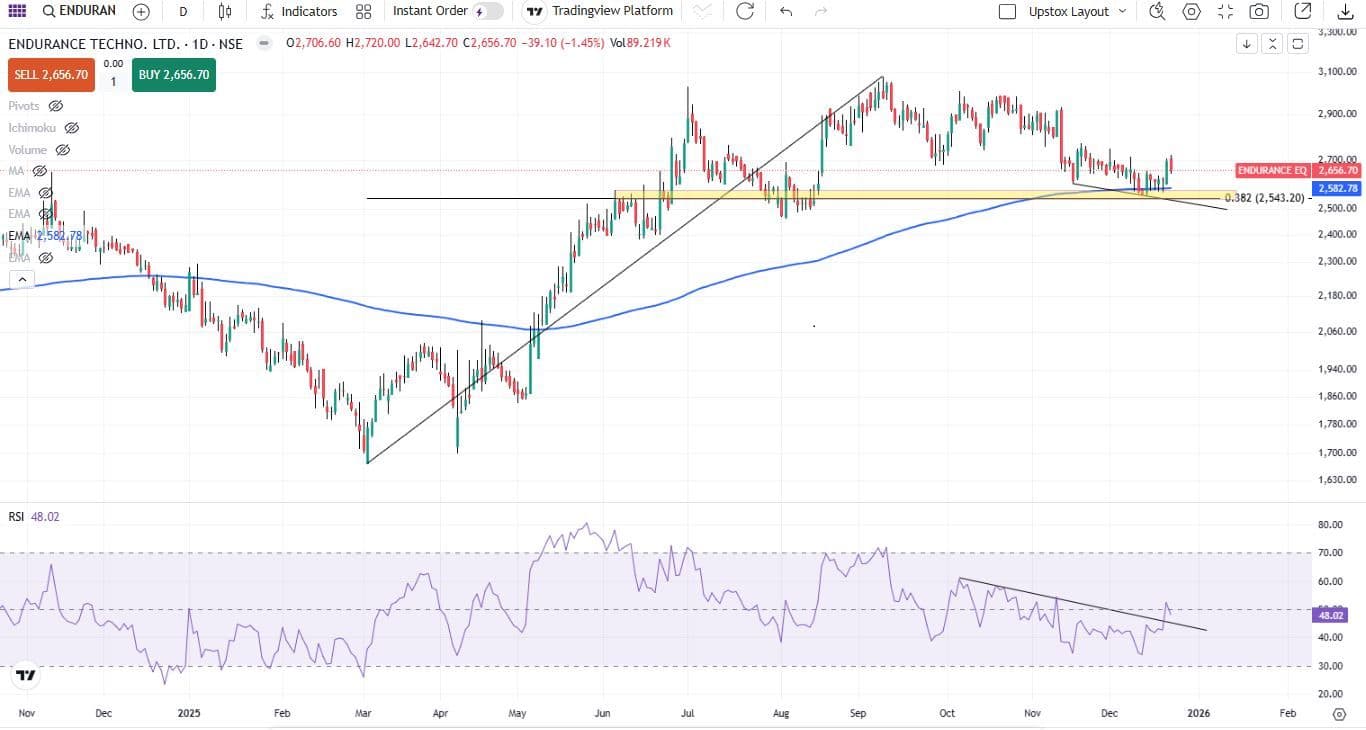The image size is (1366, 730).
Task: Open the D interval selector
Action: coord(183,11)
